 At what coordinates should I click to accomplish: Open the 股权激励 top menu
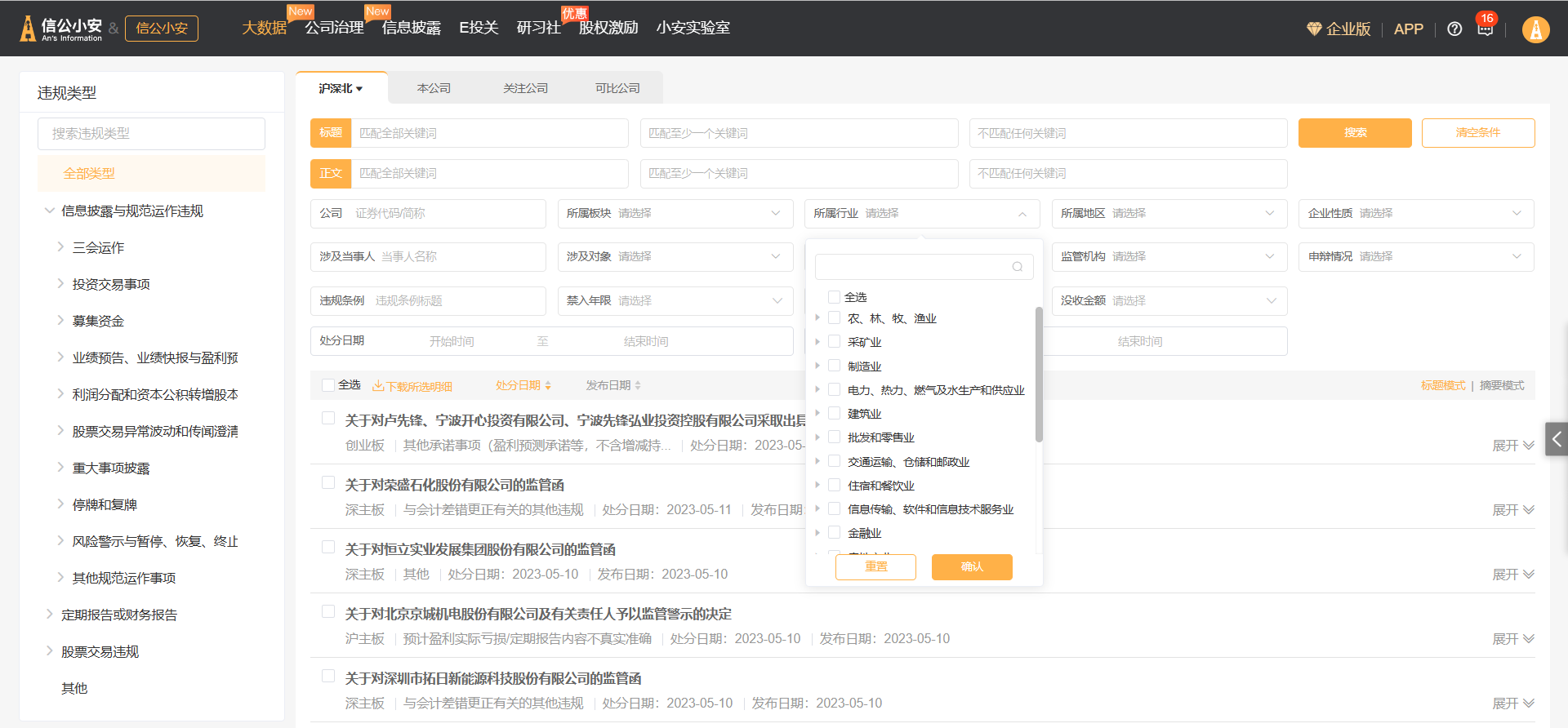click(x=608, y=28)
